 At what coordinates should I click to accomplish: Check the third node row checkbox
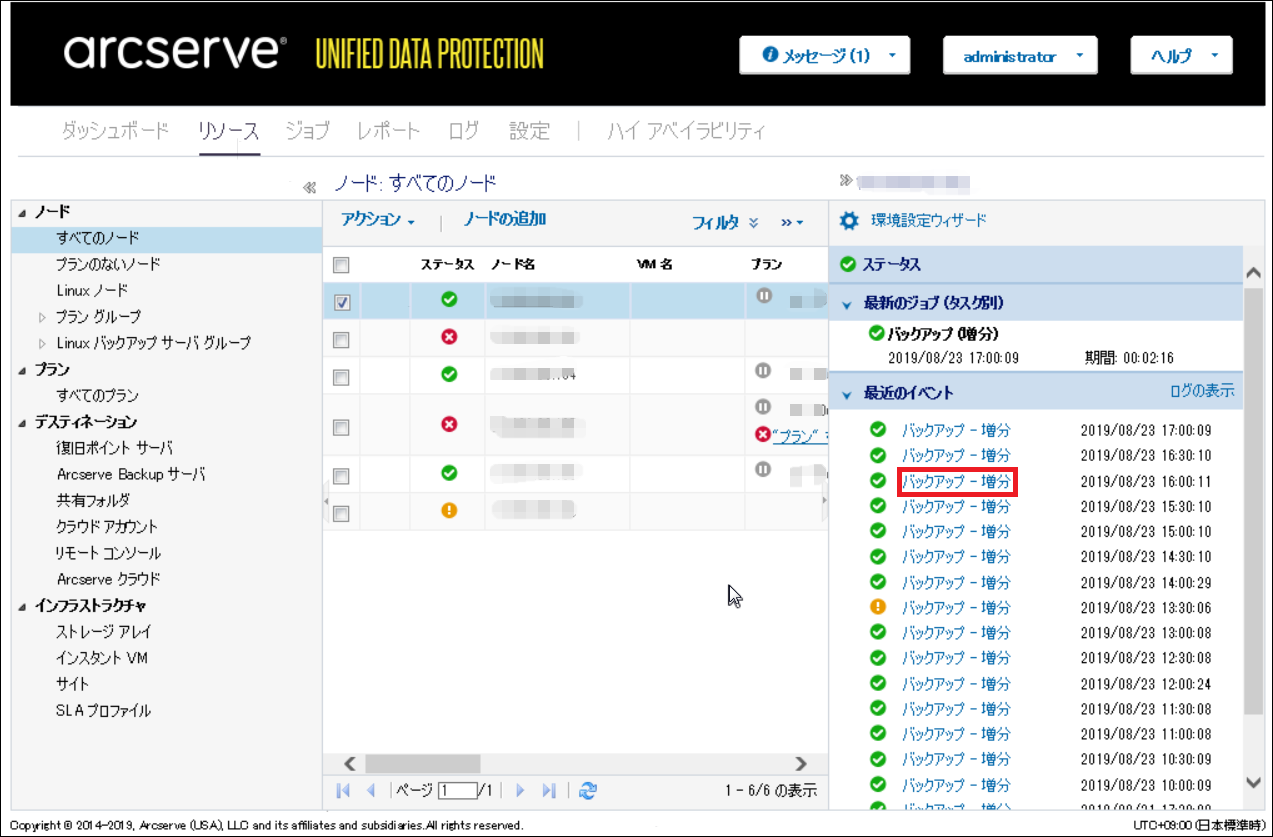341,378
